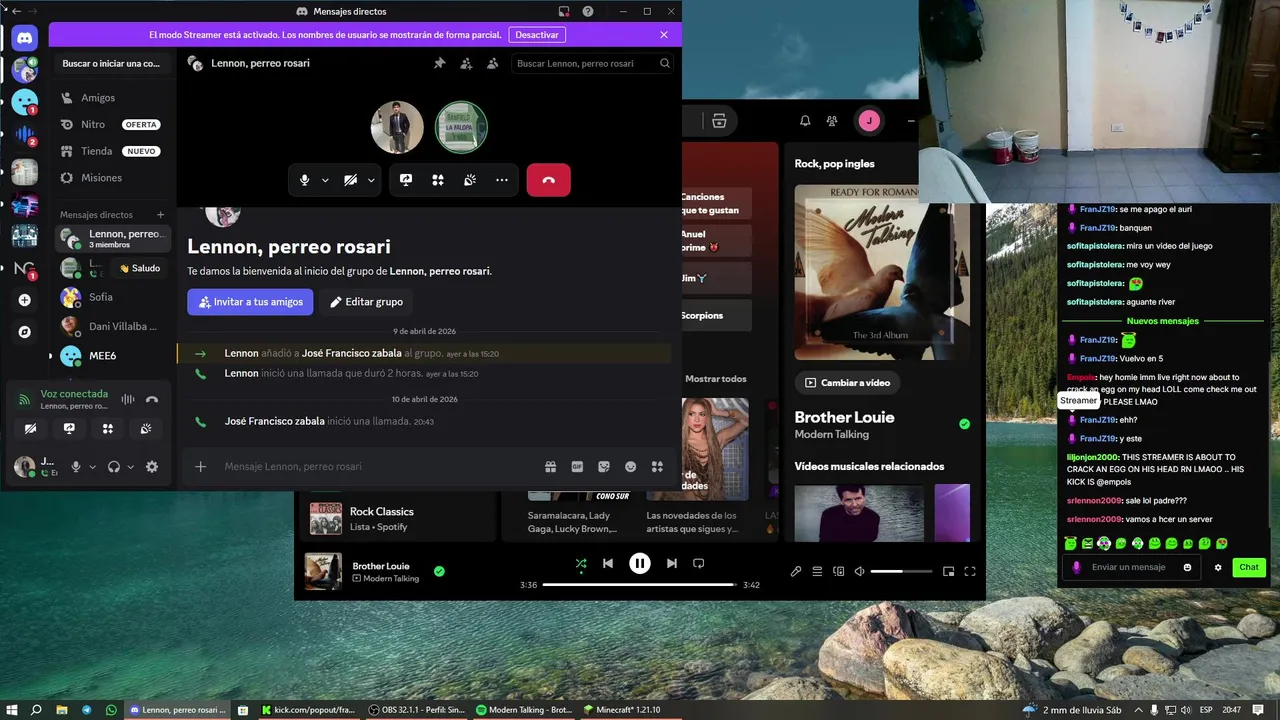
Task: Open Spotify queue icon
Action: pyautogui.click(x=817, y=571)
